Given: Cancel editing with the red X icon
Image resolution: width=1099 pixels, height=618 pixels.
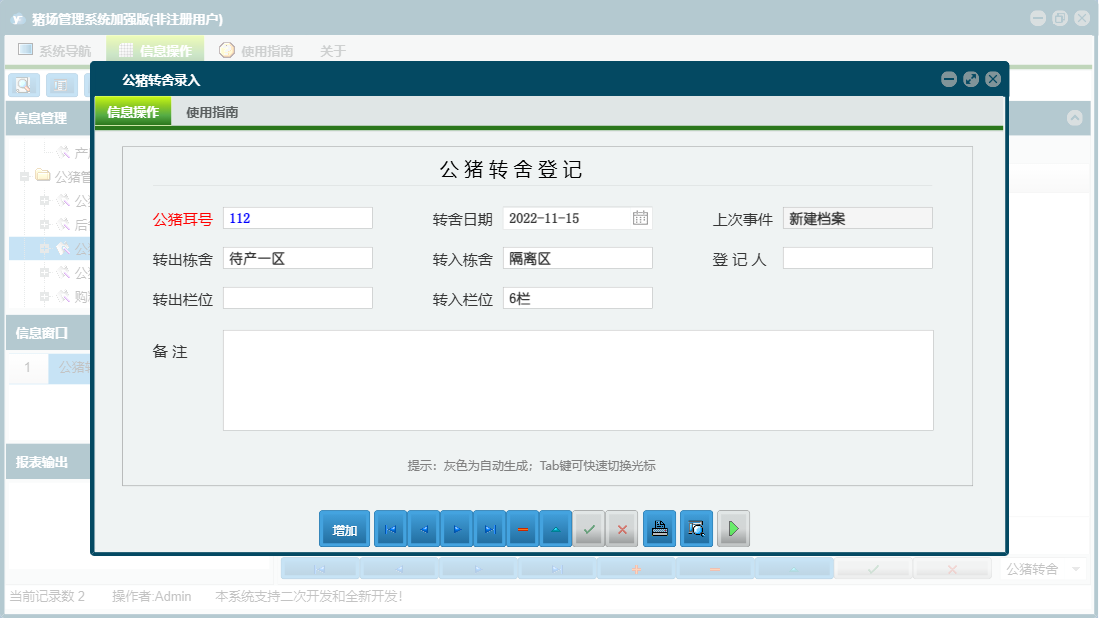Looking at the screenshot, I should (622, 528).
